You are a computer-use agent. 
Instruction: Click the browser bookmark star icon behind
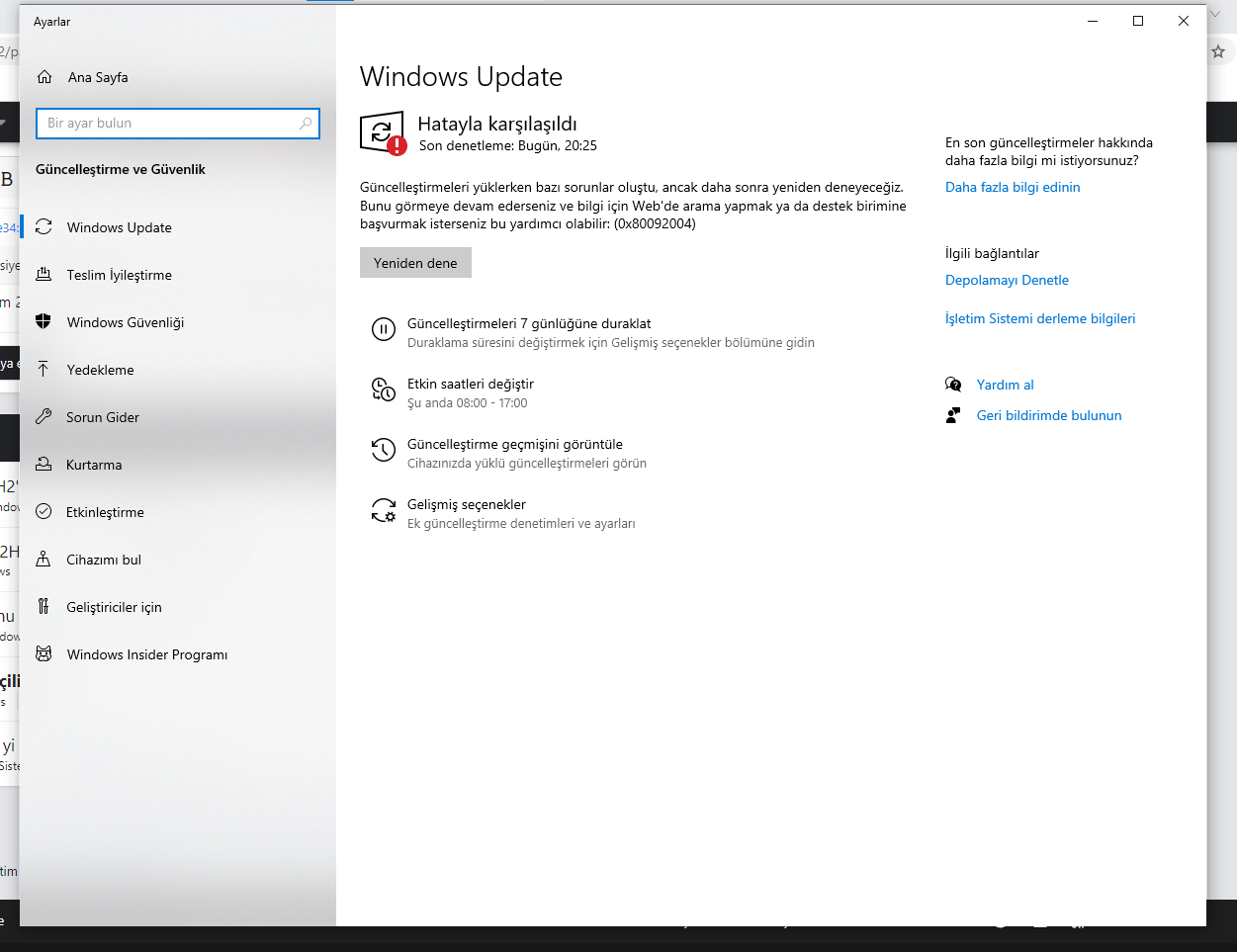click(x=1218, y=51)
